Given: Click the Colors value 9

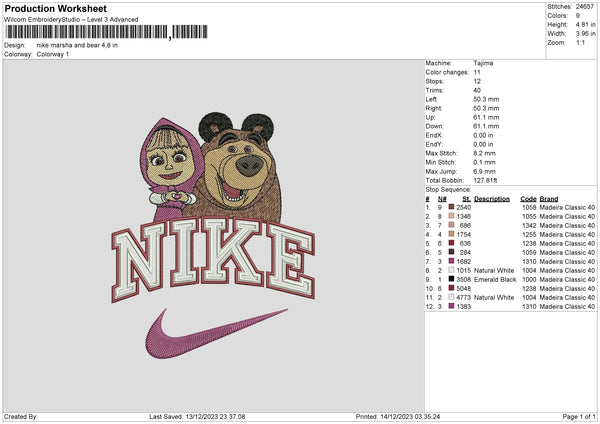Looking at the screenshot, I should point(578,16).
